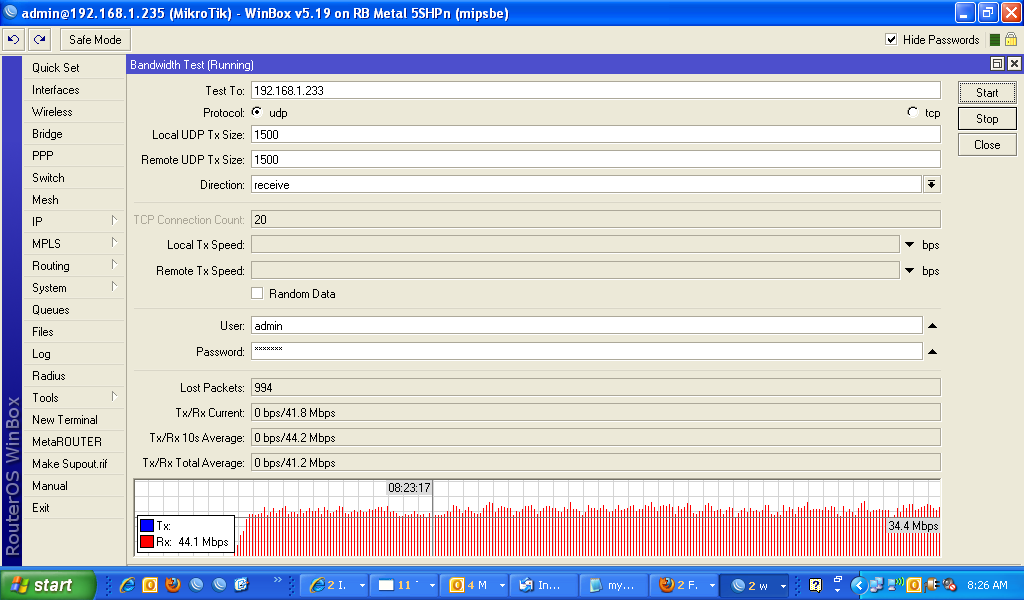The image size is (1024, 600).
Task: Open Quick Set in the sidebar
Action: pyautogui.click(x=74, y=67)
